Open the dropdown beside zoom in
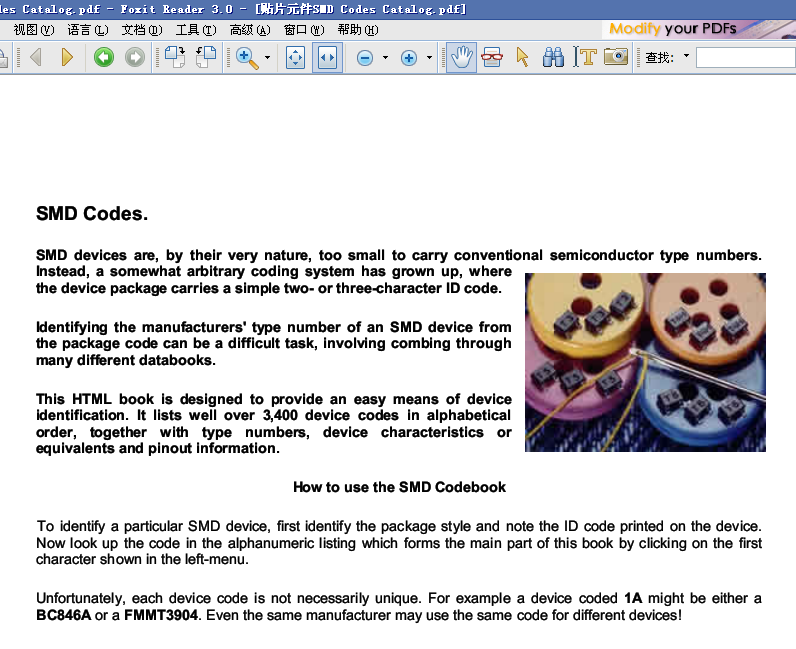The width and height of the screenshot is (796, 649). pos(429,57)
